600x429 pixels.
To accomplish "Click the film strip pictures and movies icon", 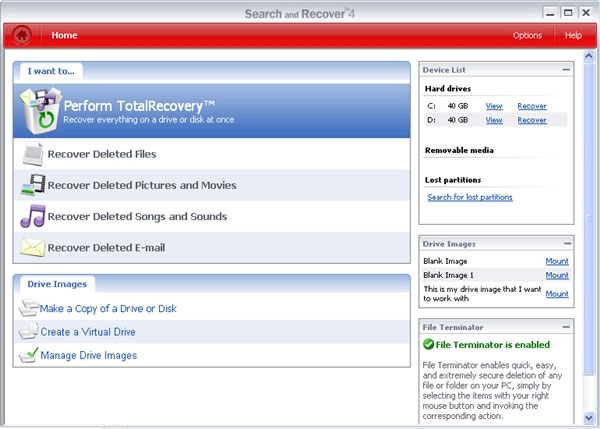I will [x=33, y=185].
